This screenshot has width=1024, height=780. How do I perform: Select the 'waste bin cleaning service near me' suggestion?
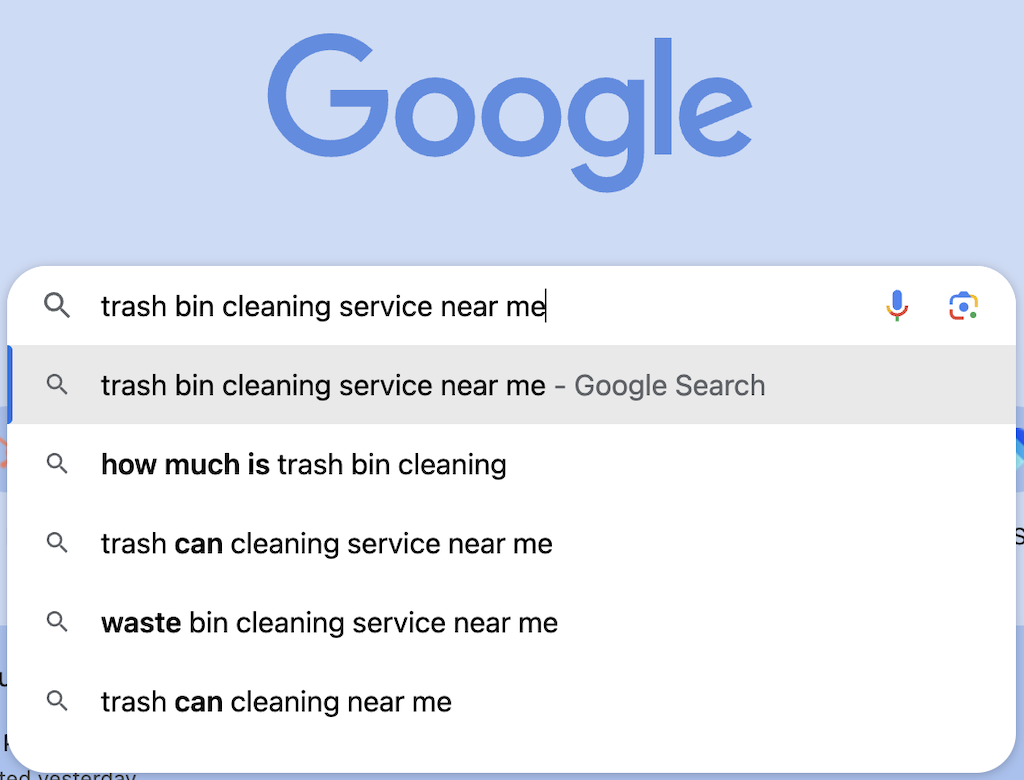(329, 622)
